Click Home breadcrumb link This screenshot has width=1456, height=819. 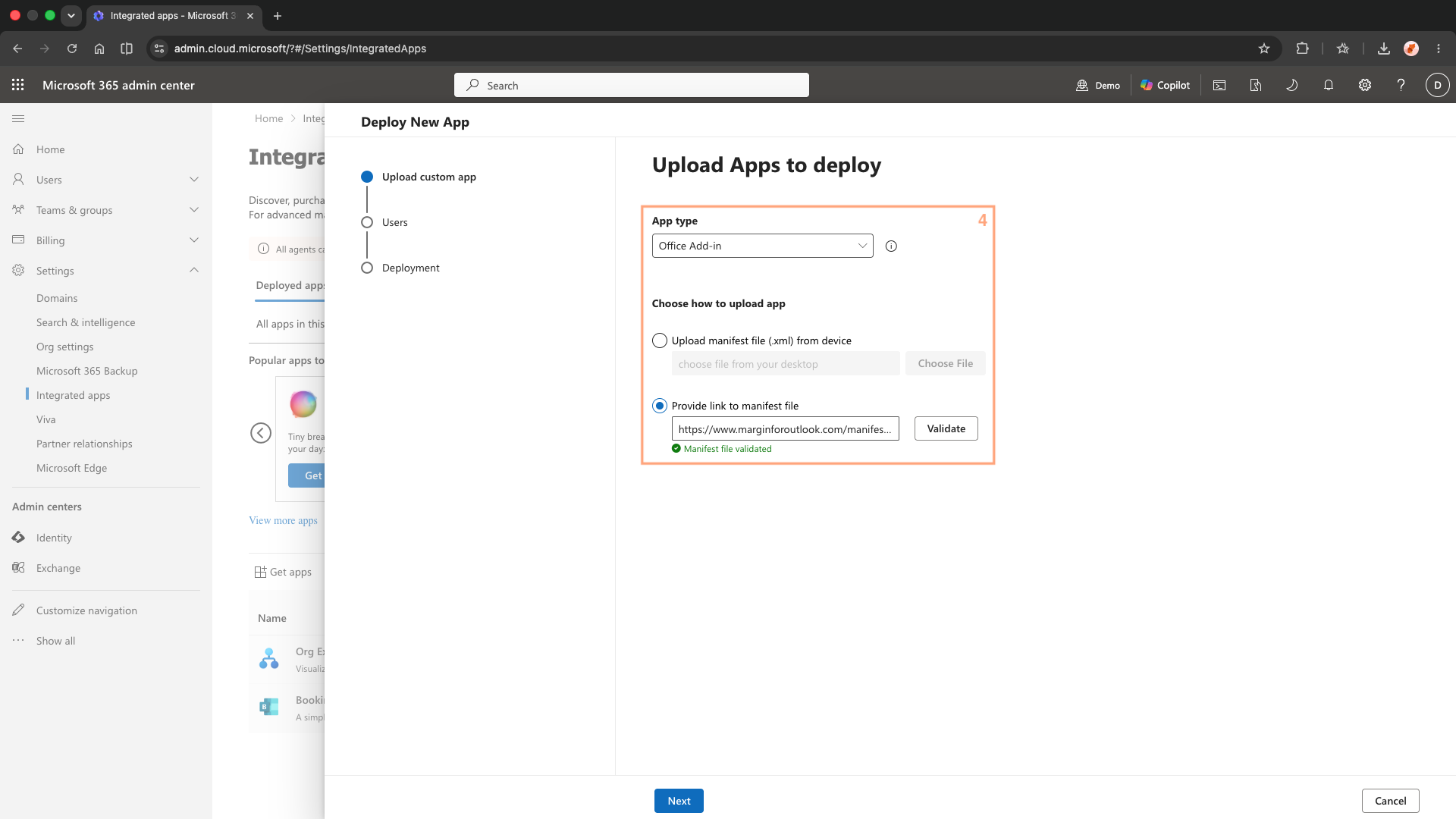pos(268,118)
